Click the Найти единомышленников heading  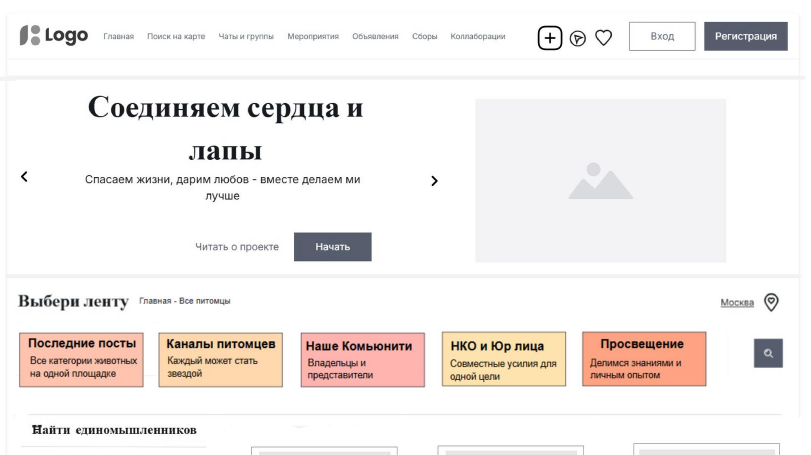[x=114, y=430]
